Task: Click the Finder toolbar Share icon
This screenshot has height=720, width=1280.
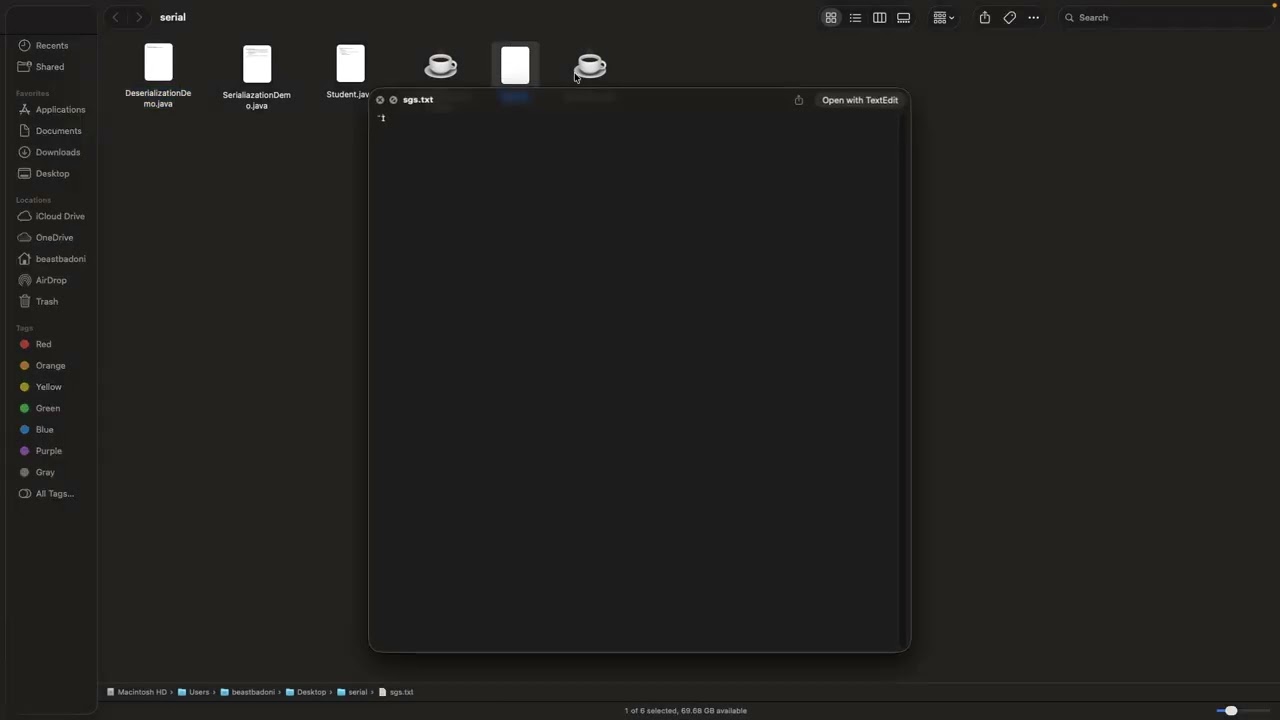Action: click(985, 17)
